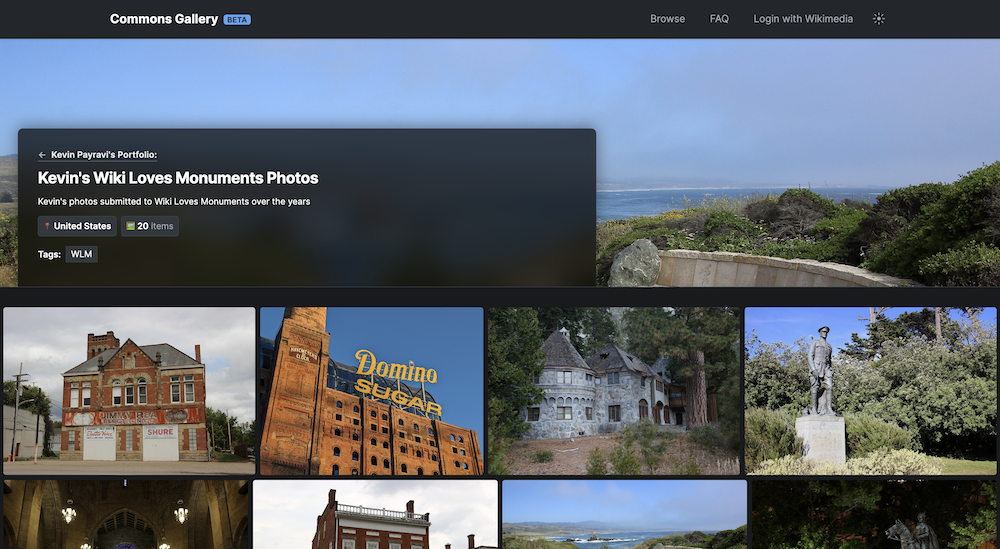Click the description text about Wiki Loves Monuments
This screenshot has width=1000, height=549.
point(174,201)
